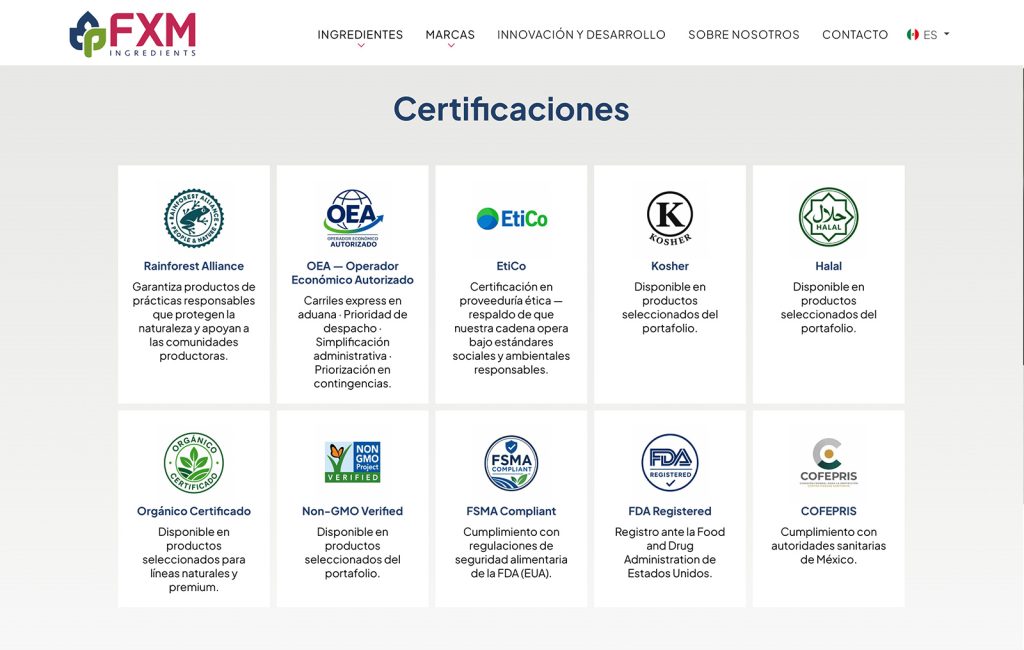Click the green Halal seal
Screen dimensions: 1024x650
pyautogui.click(x=829, y=217)
